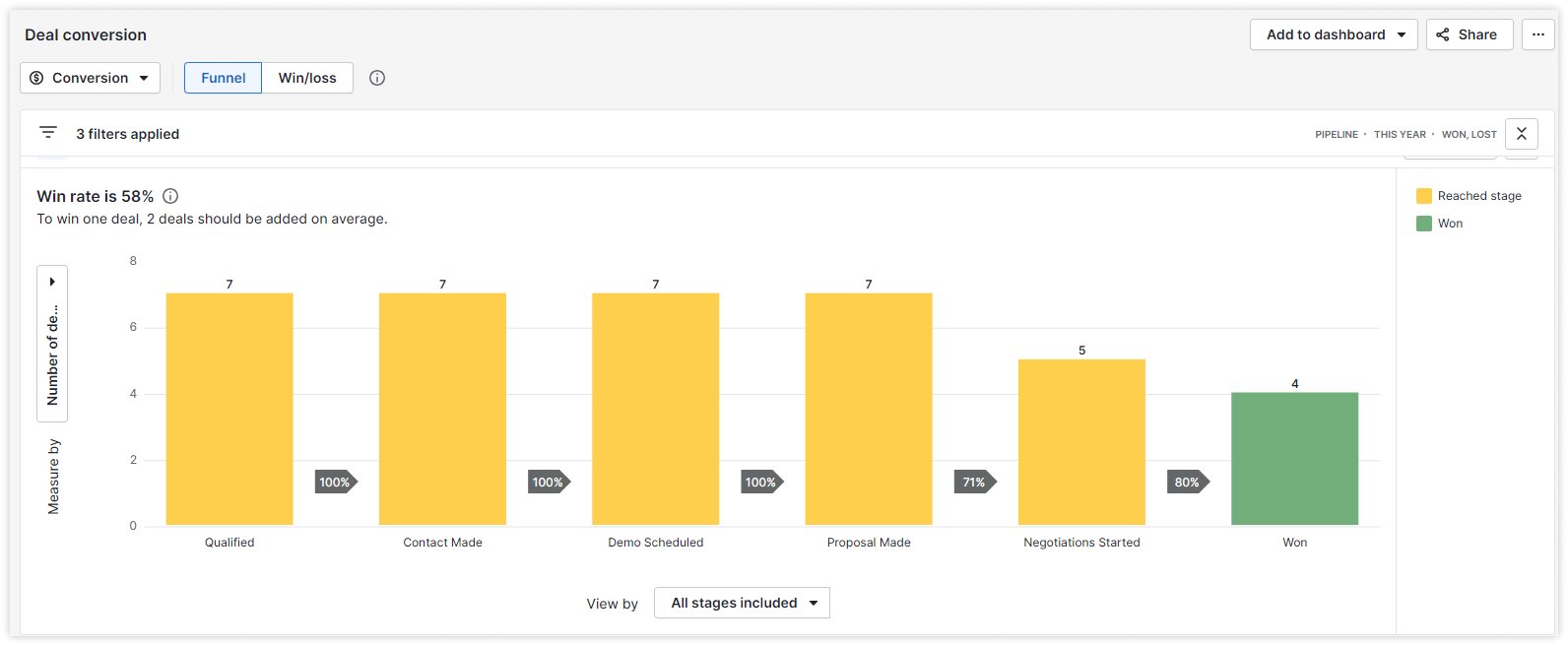Click the 71% conversion arrow badge
The image size is (1568, 646).
pos(975,483)
